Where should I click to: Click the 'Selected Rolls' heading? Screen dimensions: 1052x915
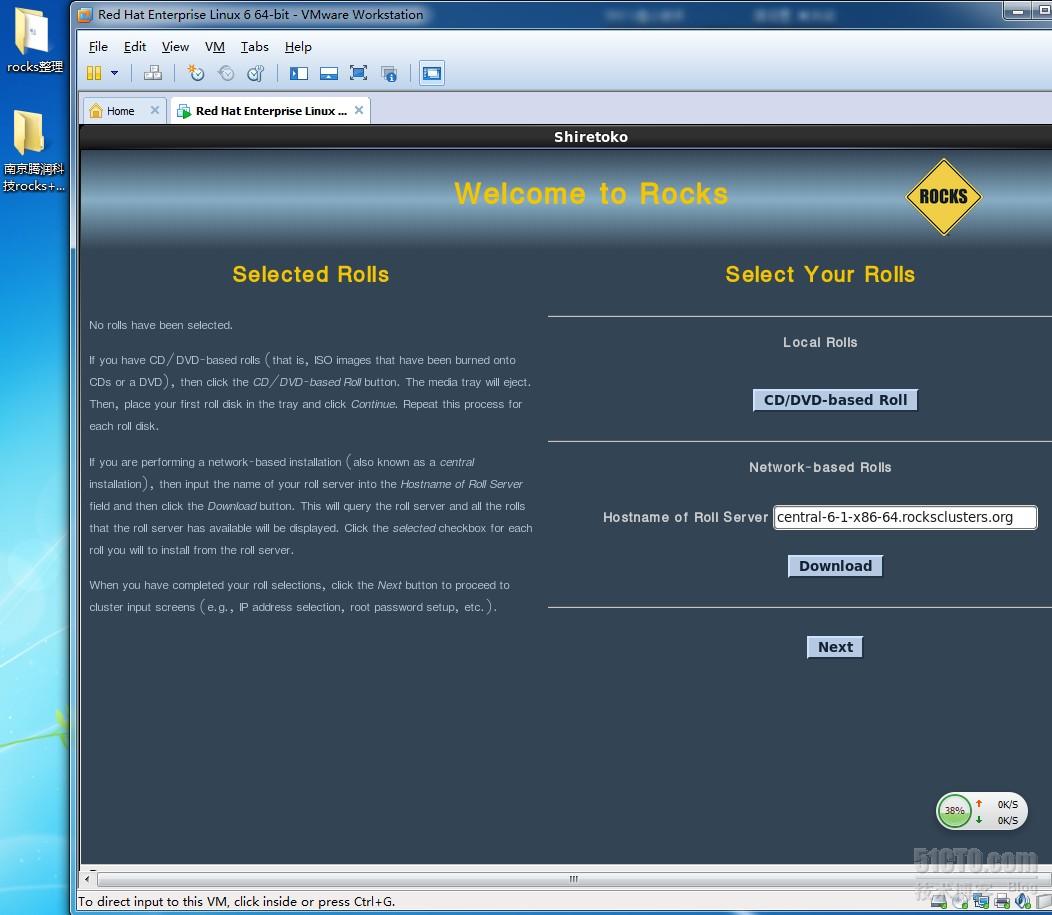coord(311,274)
